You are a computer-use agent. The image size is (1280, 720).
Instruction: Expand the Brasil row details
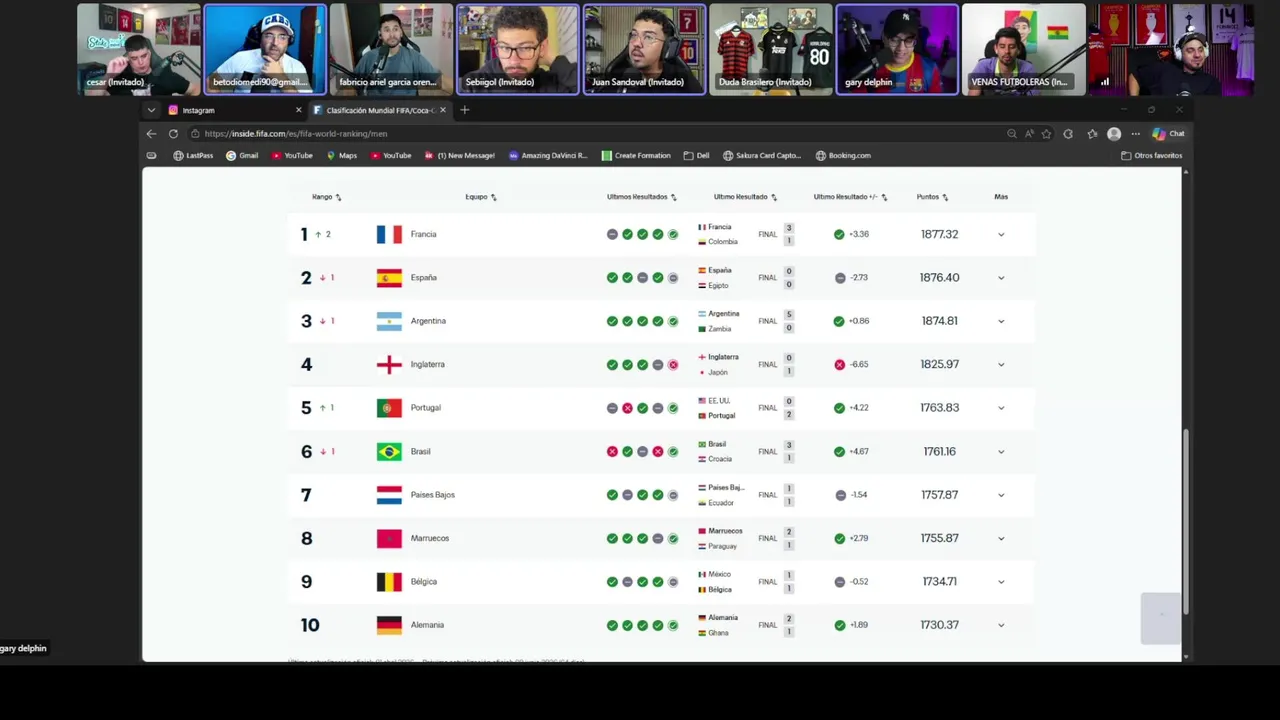point(1001,451)
